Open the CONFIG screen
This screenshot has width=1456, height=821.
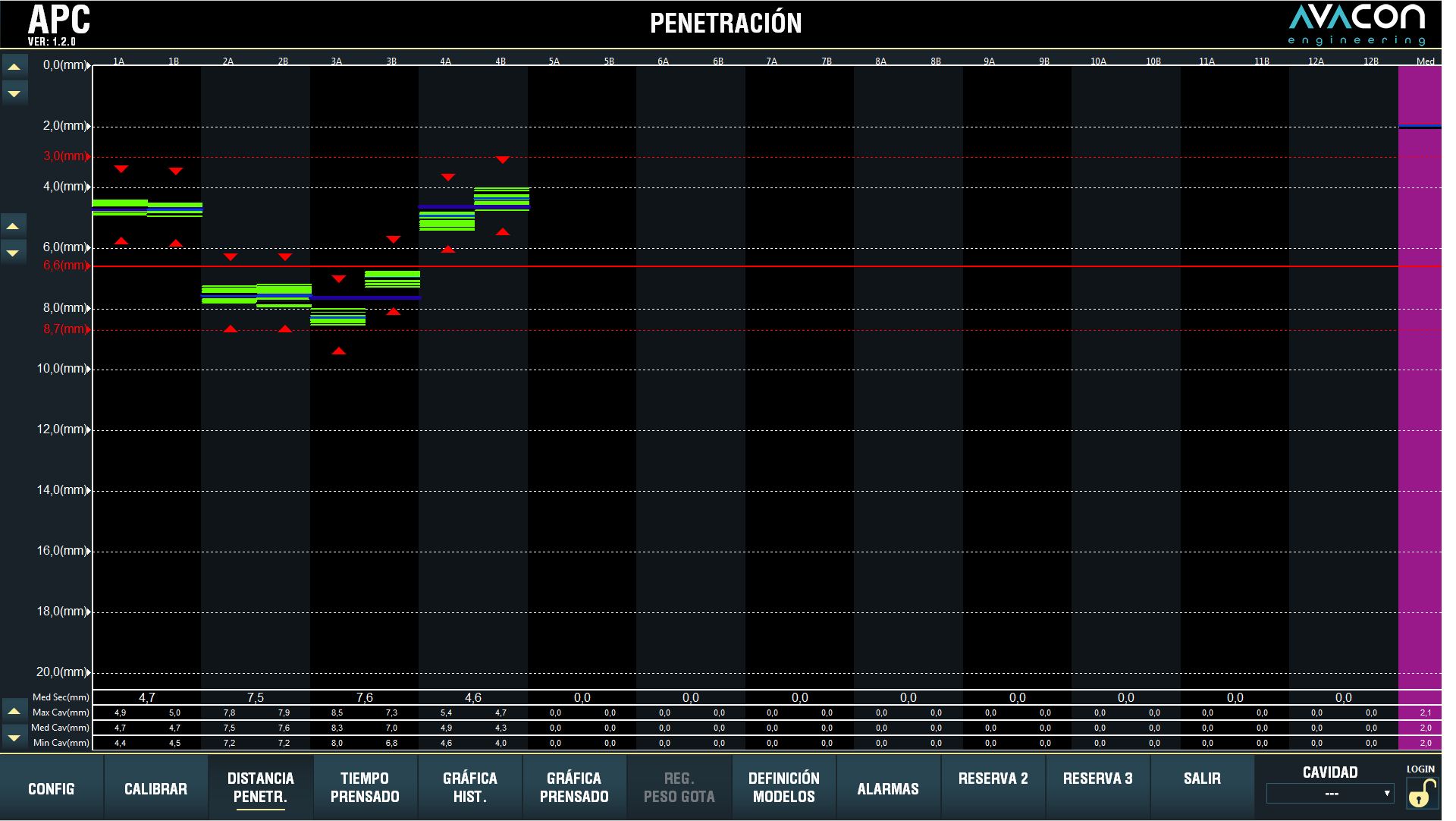(52, 788)
